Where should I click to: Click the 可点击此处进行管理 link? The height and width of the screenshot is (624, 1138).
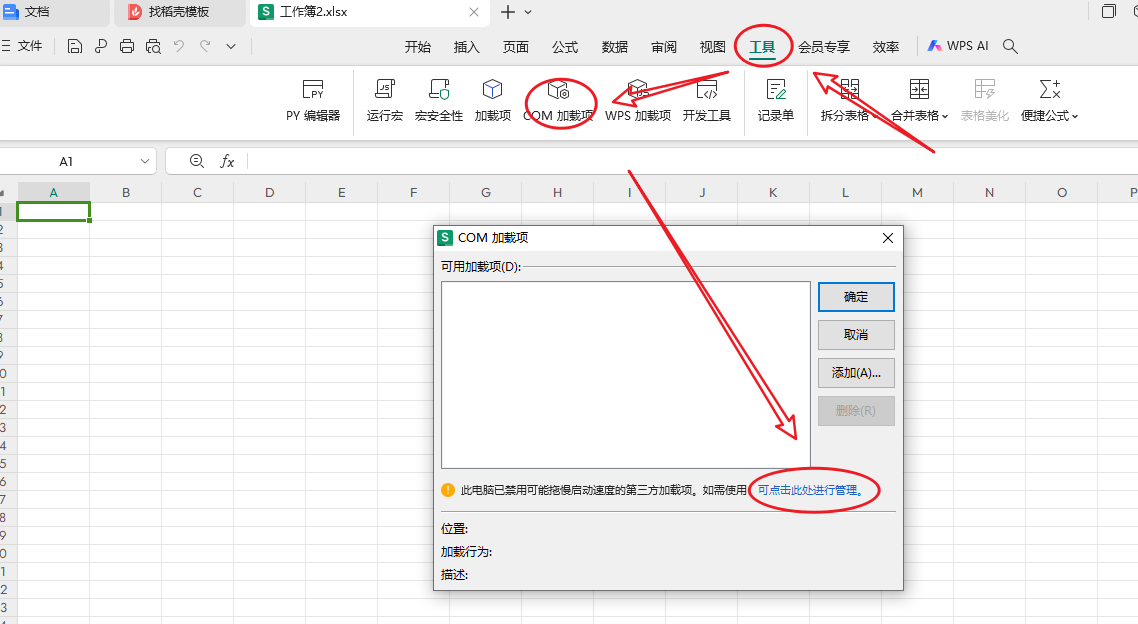tap(810, 490)
